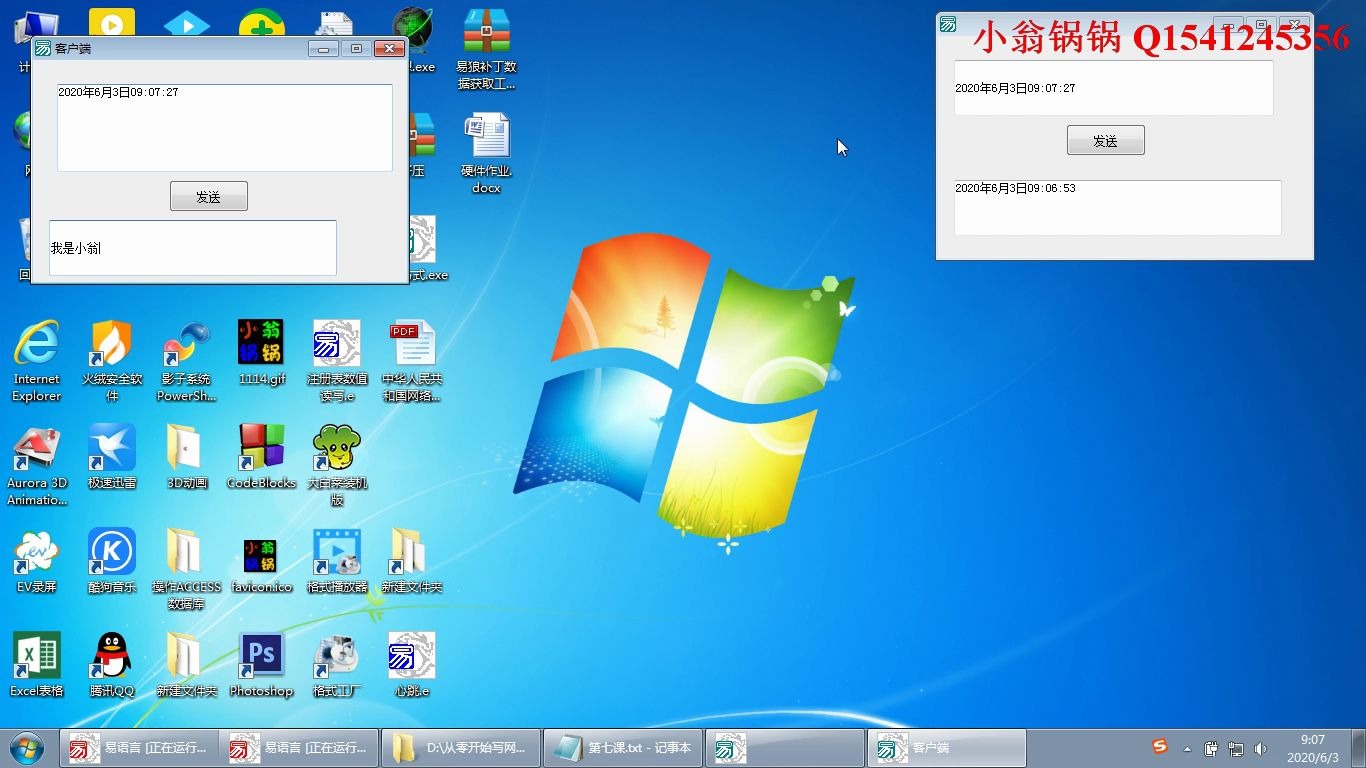Click top-right window box showing 09:06:53
The height and width of the screenshot is (768, 1366).
(1118, 208)
